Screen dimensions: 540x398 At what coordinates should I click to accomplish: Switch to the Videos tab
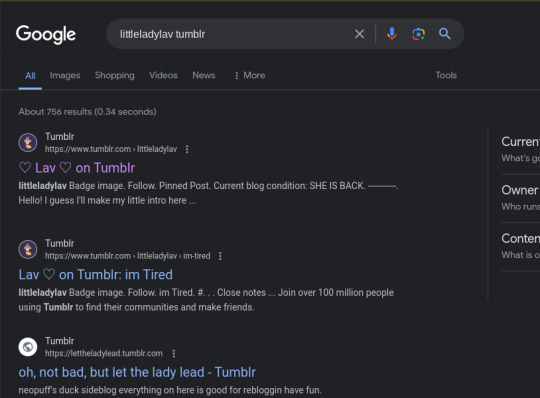tap(163, 75)
